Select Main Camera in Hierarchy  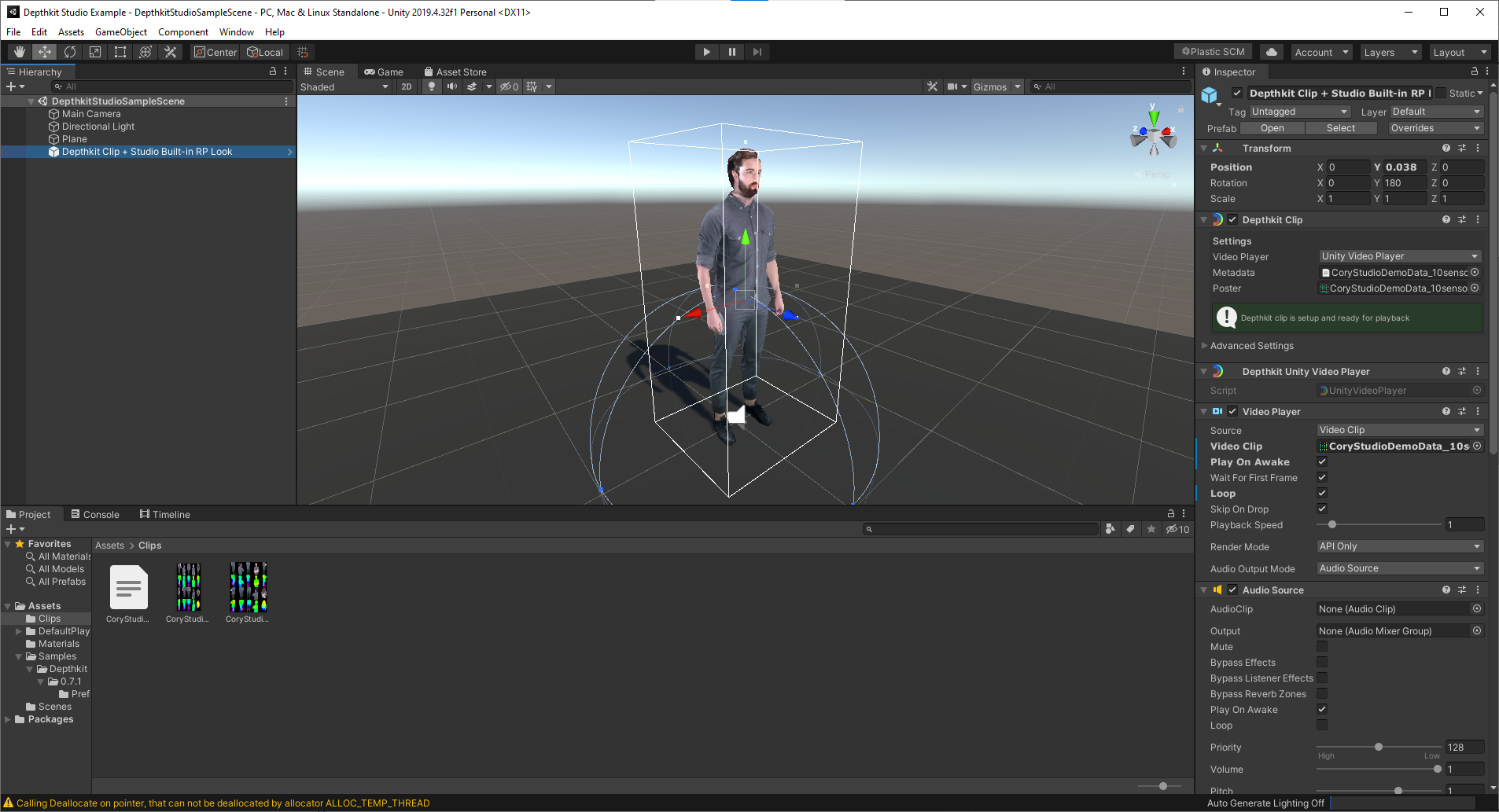tap(91, 114)
